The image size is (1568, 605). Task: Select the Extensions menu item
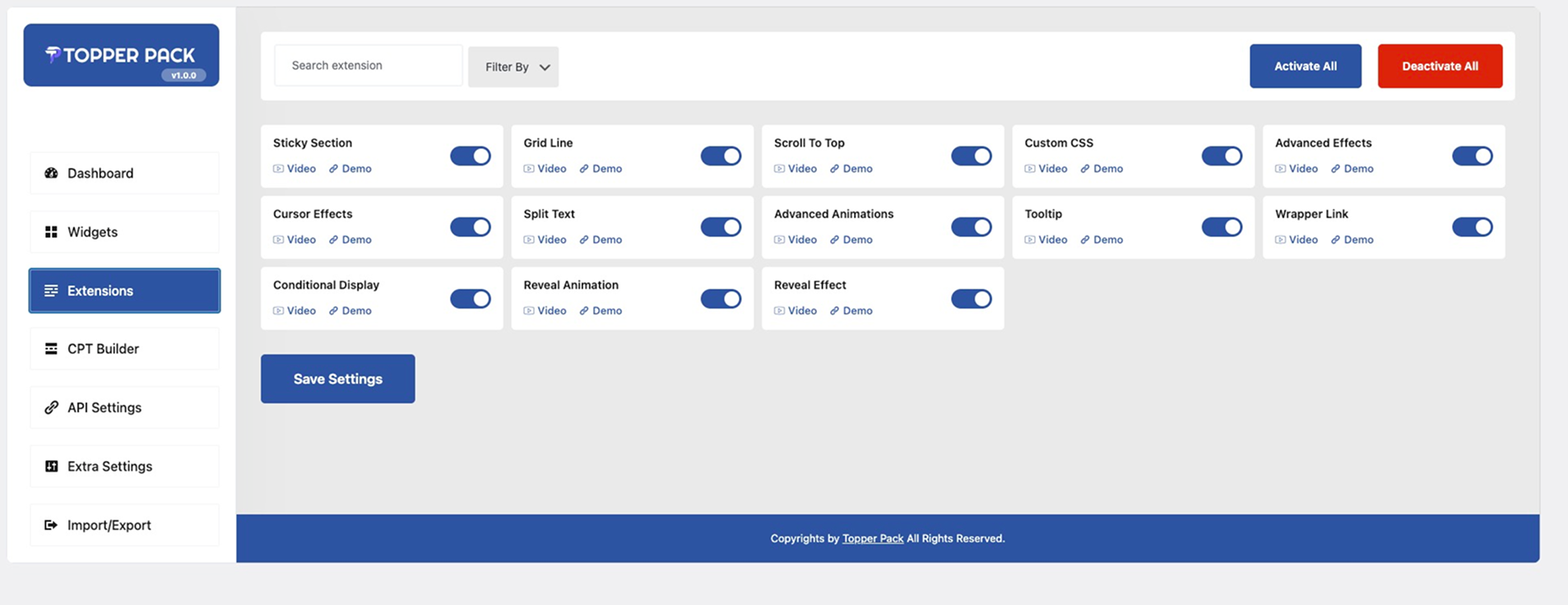pos(124,291)
